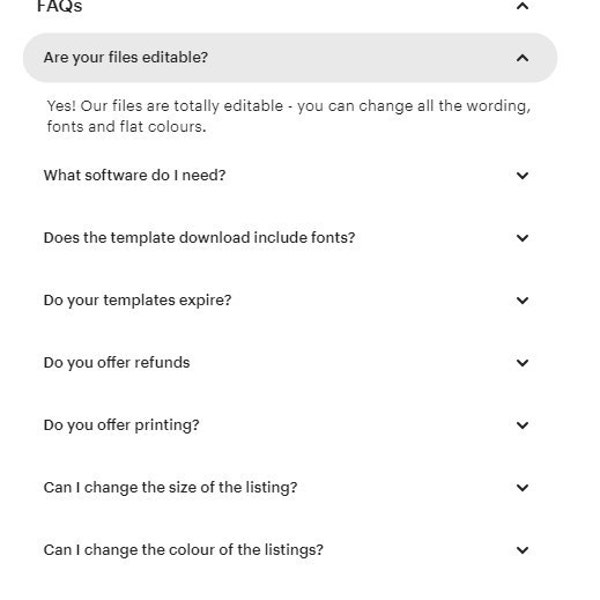Open 'Can I change the size of the listing?'
Image resolution: width=600 pixels, height=600 pixels.
point(290,488)
